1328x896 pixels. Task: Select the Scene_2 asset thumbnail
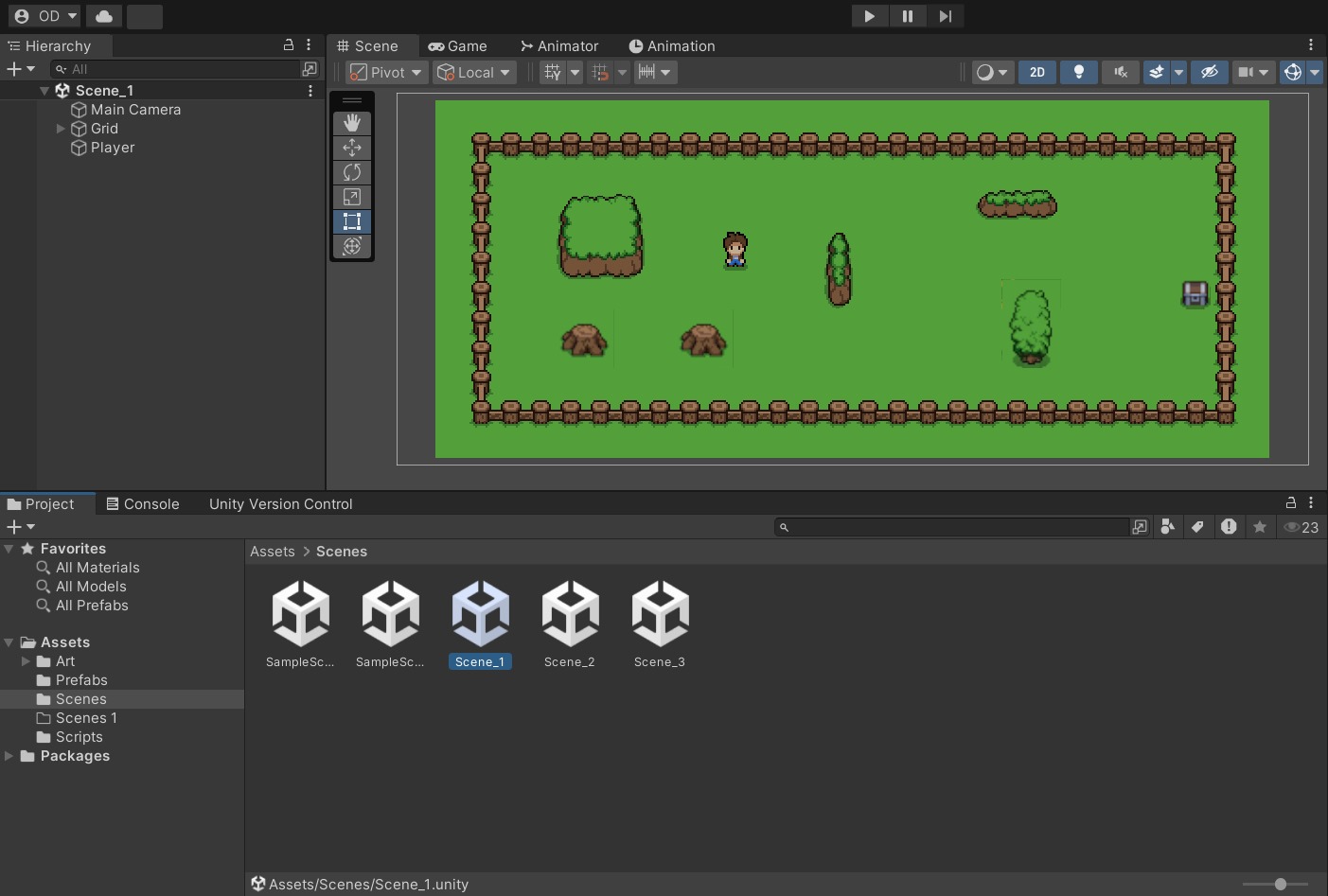click(x=570, y=624)
